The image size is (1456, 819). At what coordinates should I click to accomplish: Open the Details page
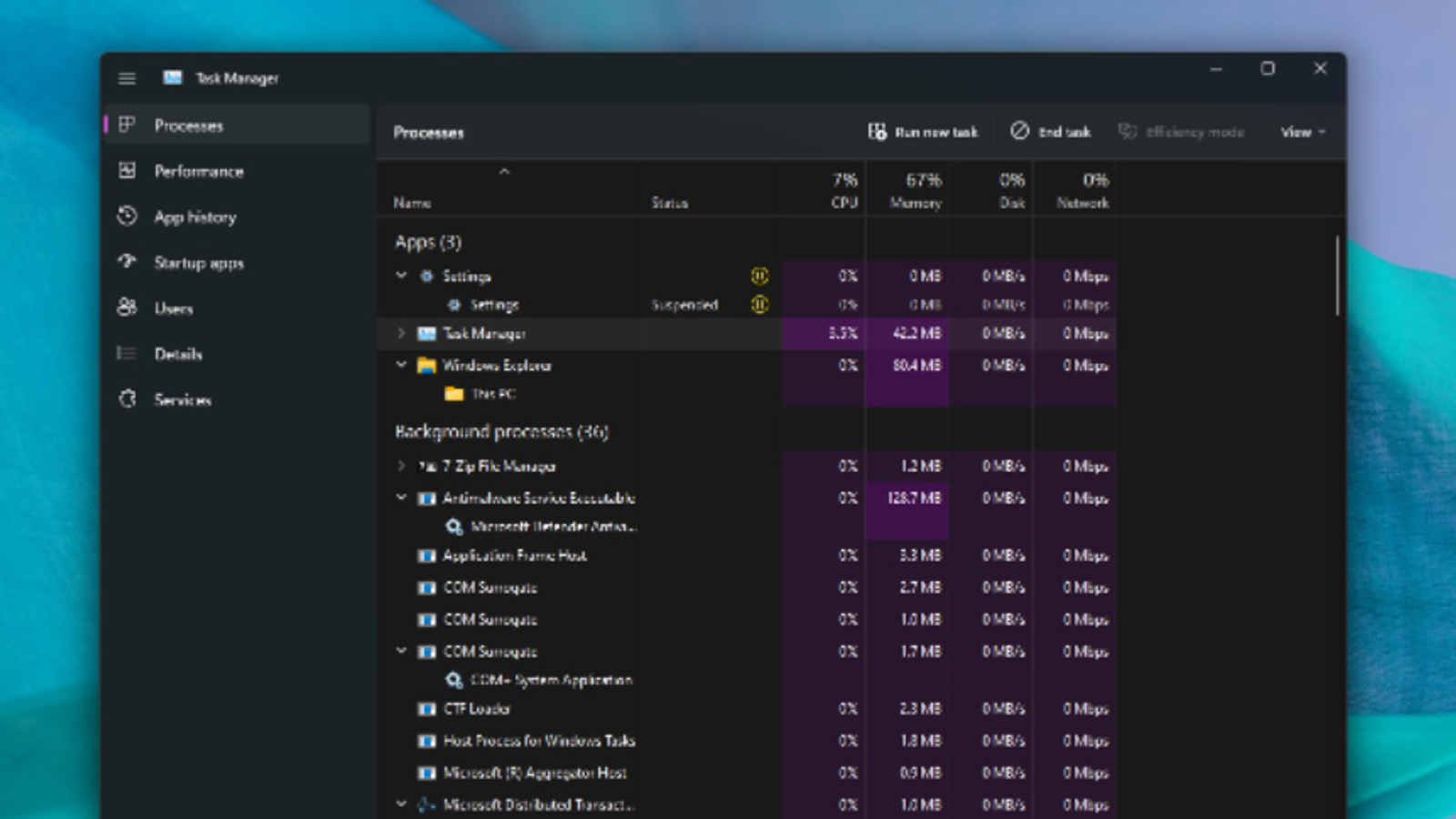click(x=237, y=353)
